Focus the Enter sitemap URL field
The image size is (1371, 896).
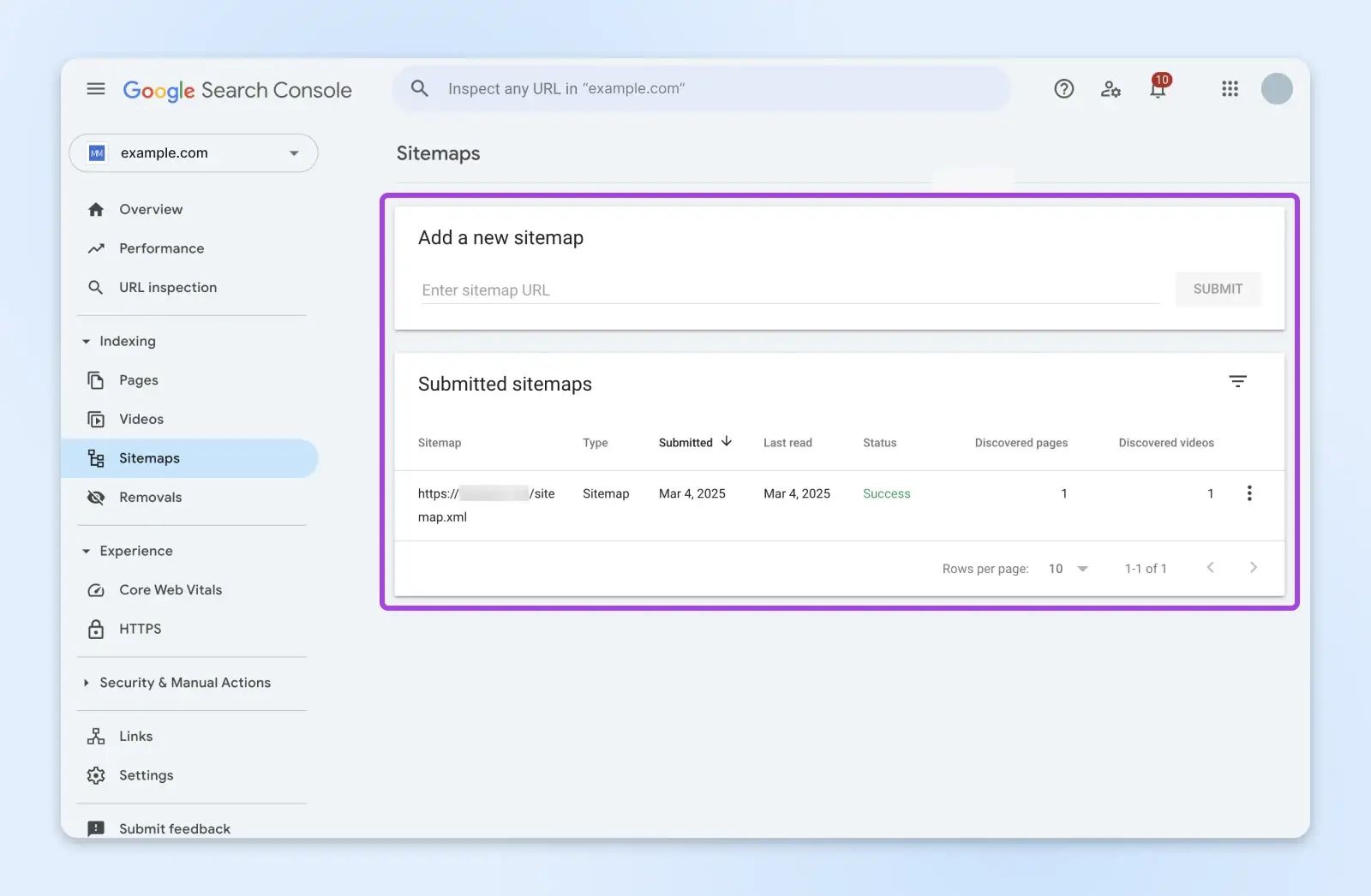[788, 290]
